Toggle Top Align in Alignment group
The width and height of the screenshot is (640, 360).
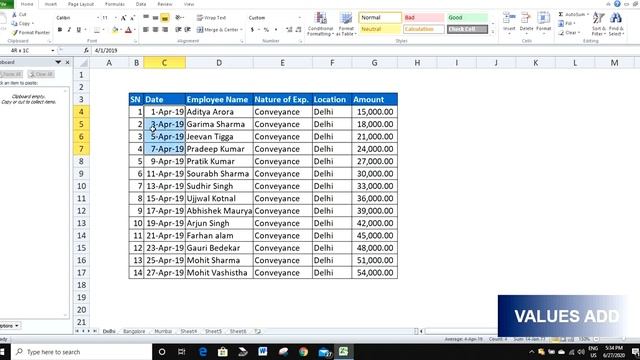[x=146, y=18]
